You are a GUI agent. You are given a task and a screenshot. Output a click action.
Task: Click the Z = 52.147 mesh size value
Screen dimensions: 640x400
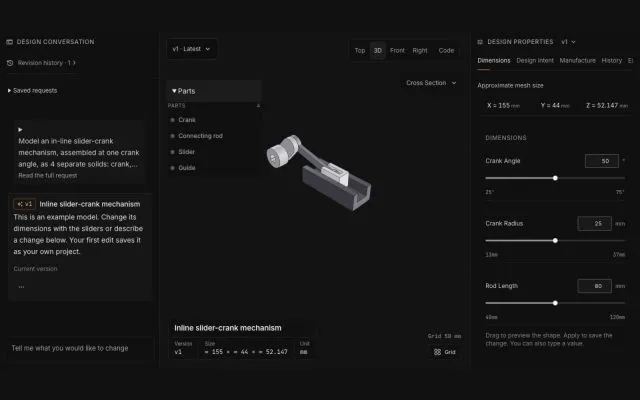(607, 106)
